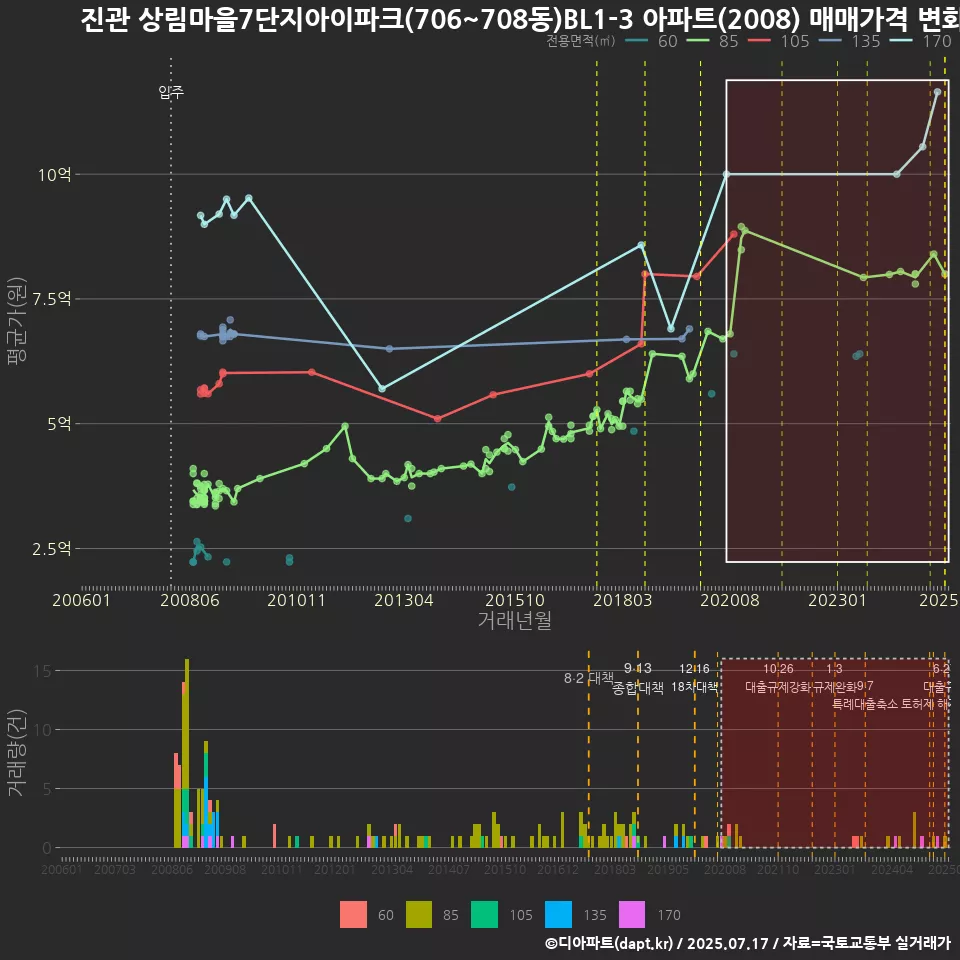Click the '규제완화' annotation label
The width and height of the screenshot is (960, 960).
[x=834, y=687]
